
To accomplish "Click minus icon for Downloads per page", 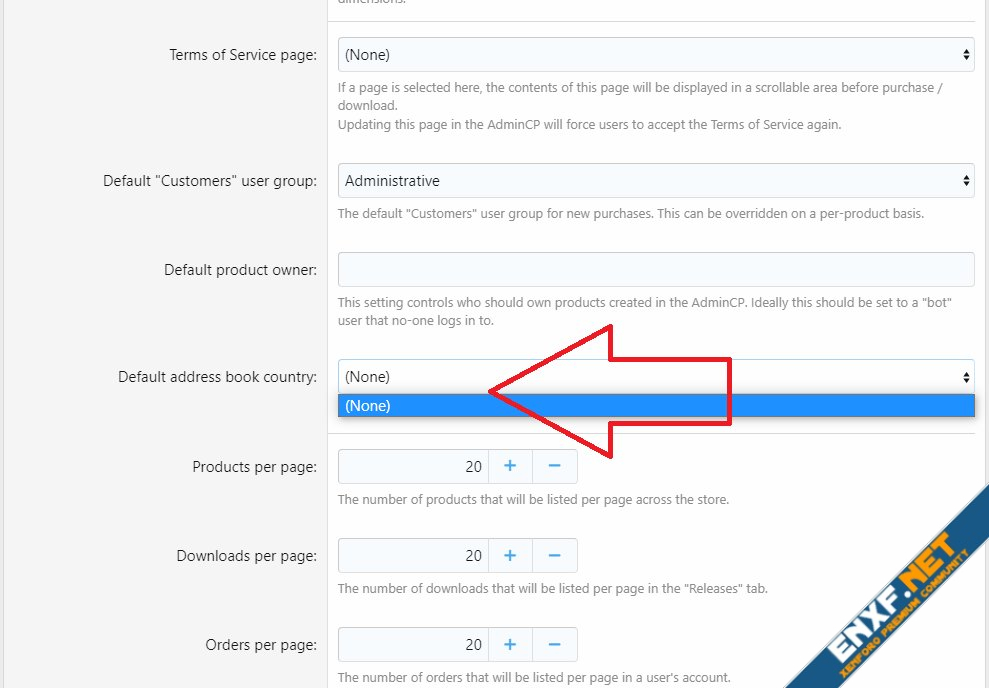I will tap(555, 555).
